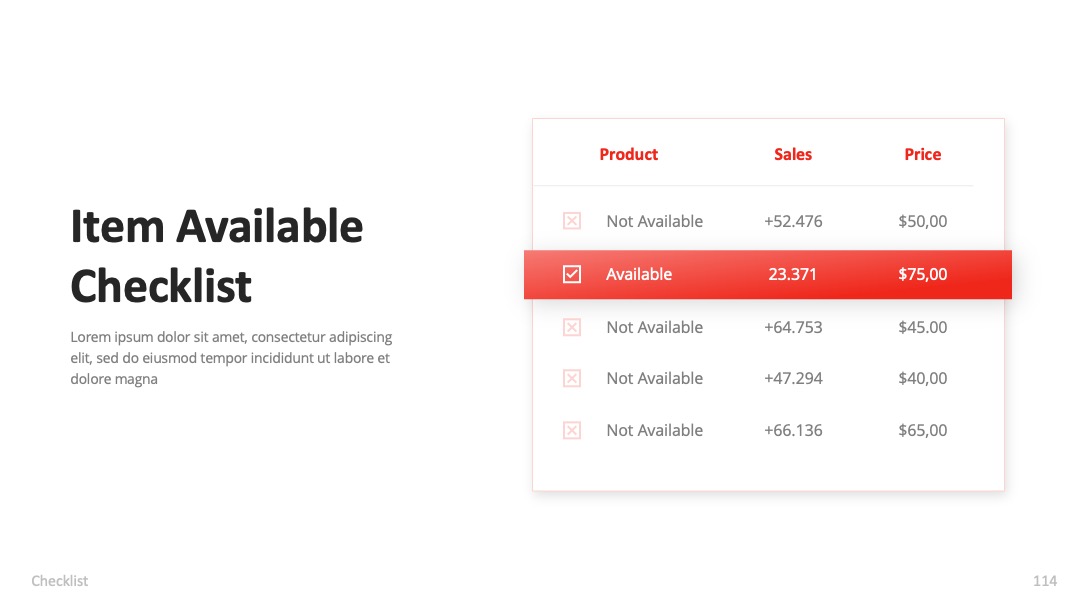Click the X box beside +47.294
Screen dimensions: 1080x608
click(x=572, y=378)
